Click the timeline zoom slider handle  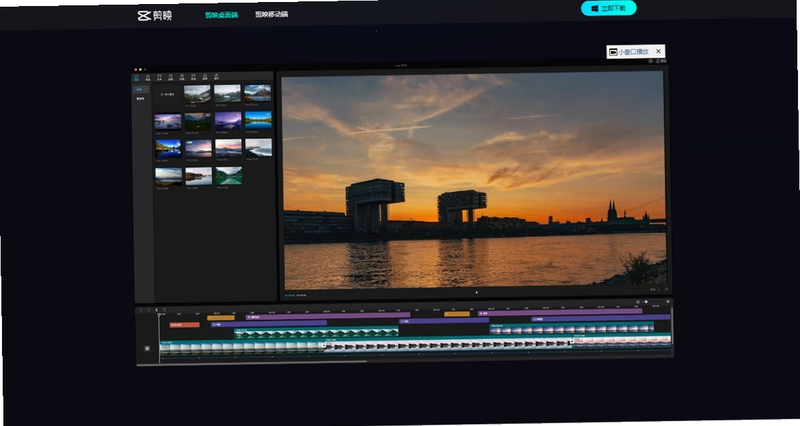(x=646, y=302)
